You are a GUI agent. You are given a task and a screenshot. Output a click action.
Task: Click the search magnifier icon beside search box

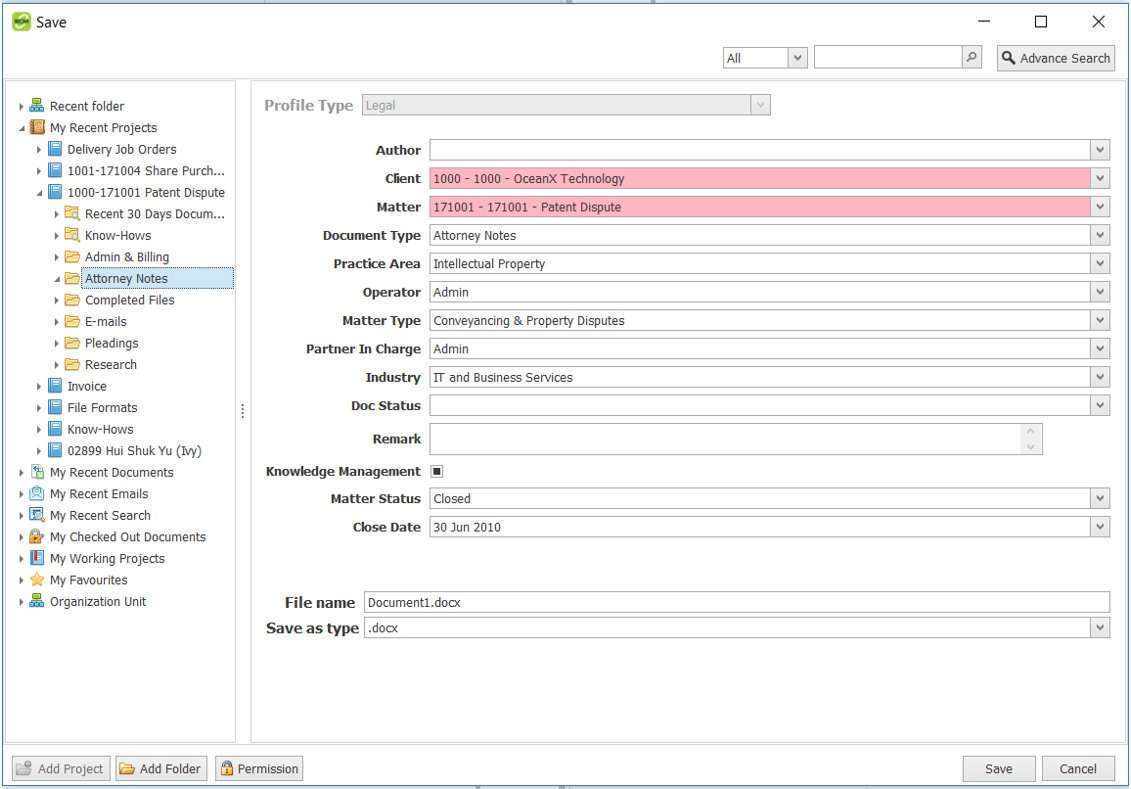[972, 57]
